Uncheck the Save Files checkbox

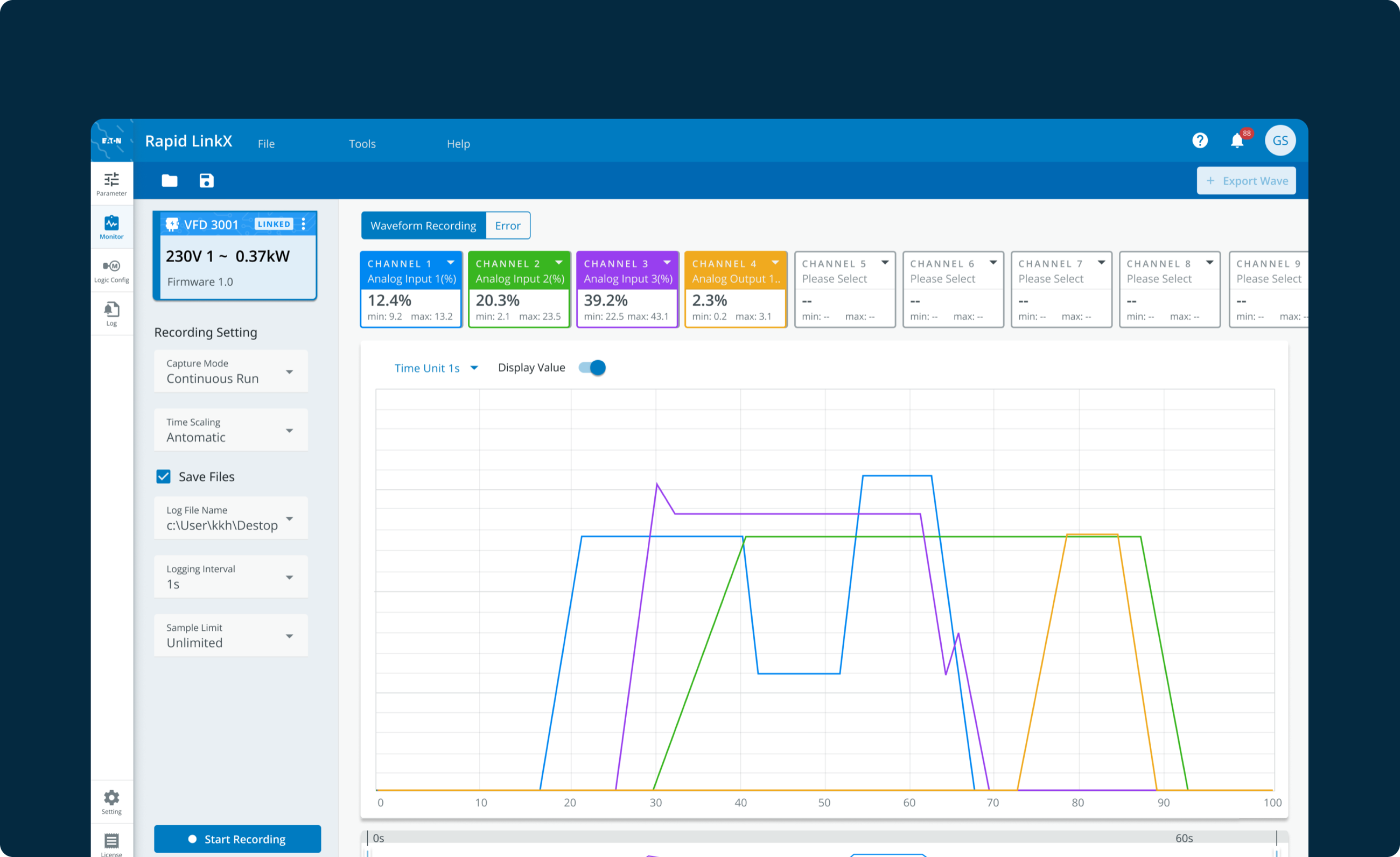point(163,476)
